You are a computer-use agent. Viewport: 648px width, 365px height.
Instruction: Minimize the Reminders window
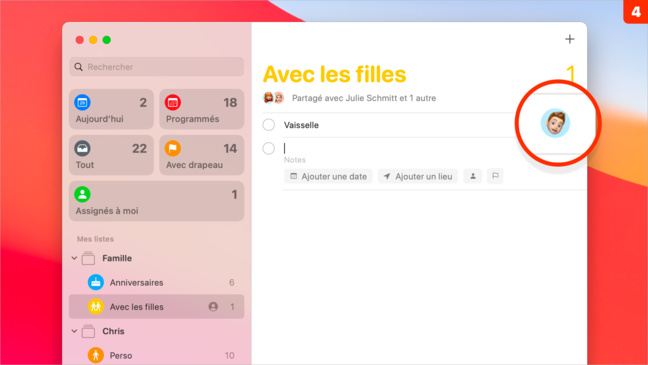pyautogui.click(x=93, y=40)
